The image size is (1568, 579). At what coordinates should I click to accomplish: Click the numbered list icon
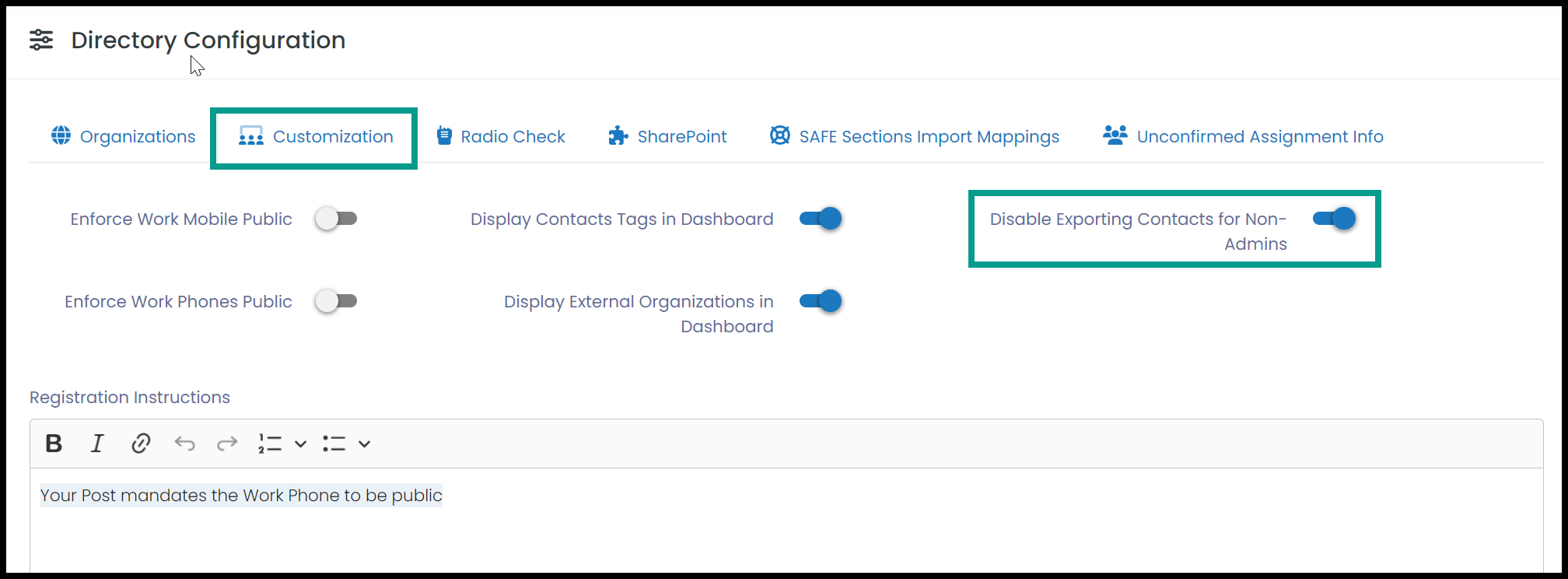(x=270, y=444)
